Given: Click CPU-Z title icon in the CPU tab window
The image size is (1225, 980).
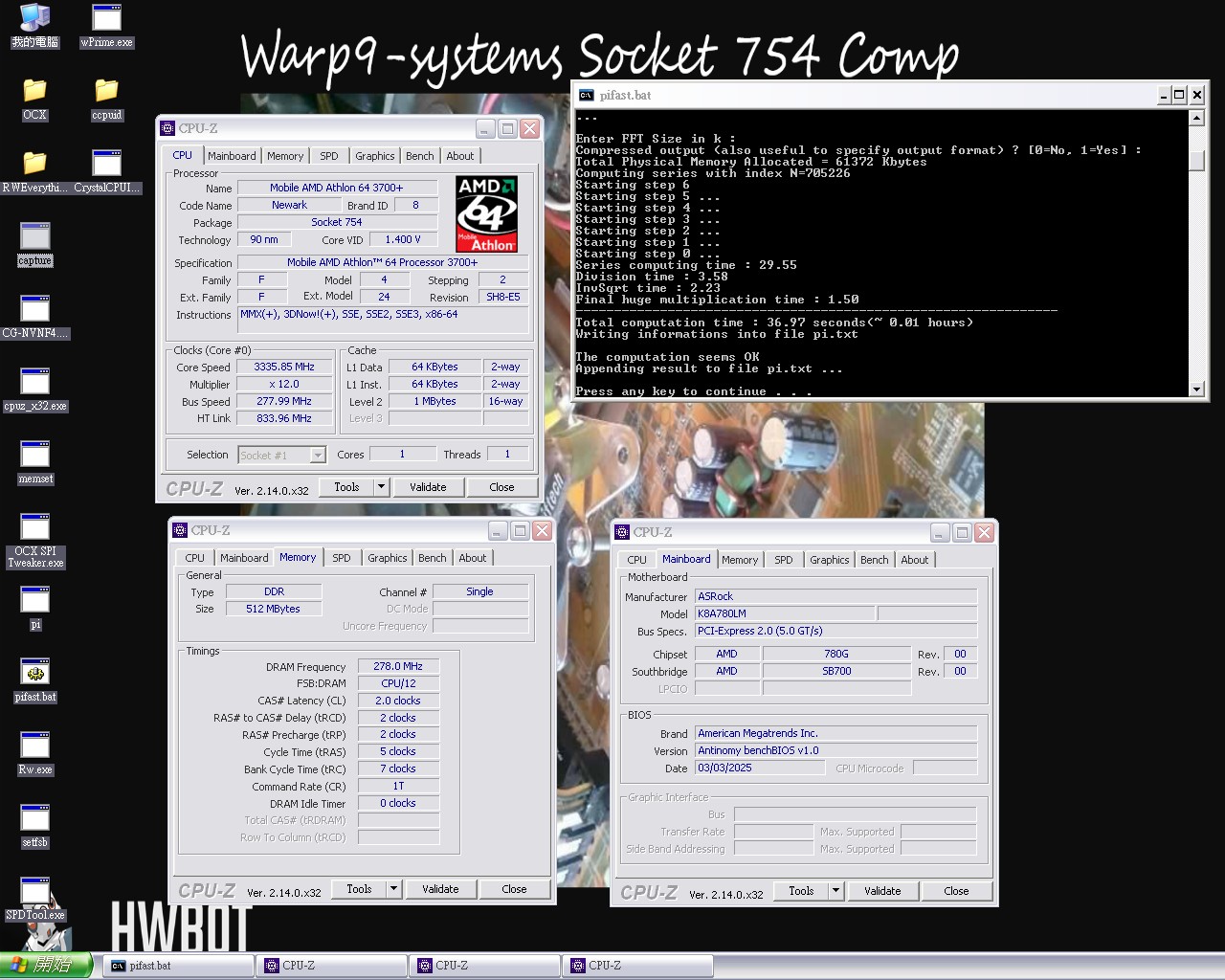Looking at the screenshot, I should click(167, 128).
